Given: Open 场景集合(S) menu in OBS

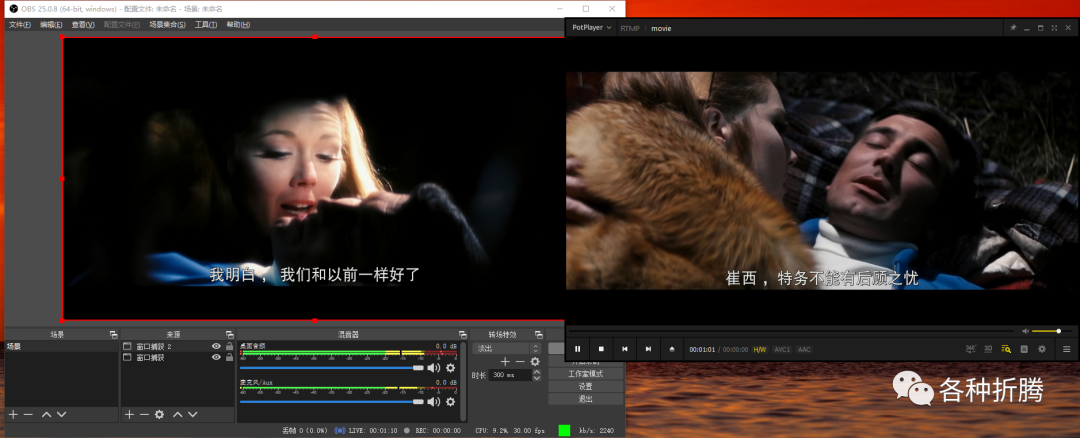Looking at the screenshot, I should (167, 25).
